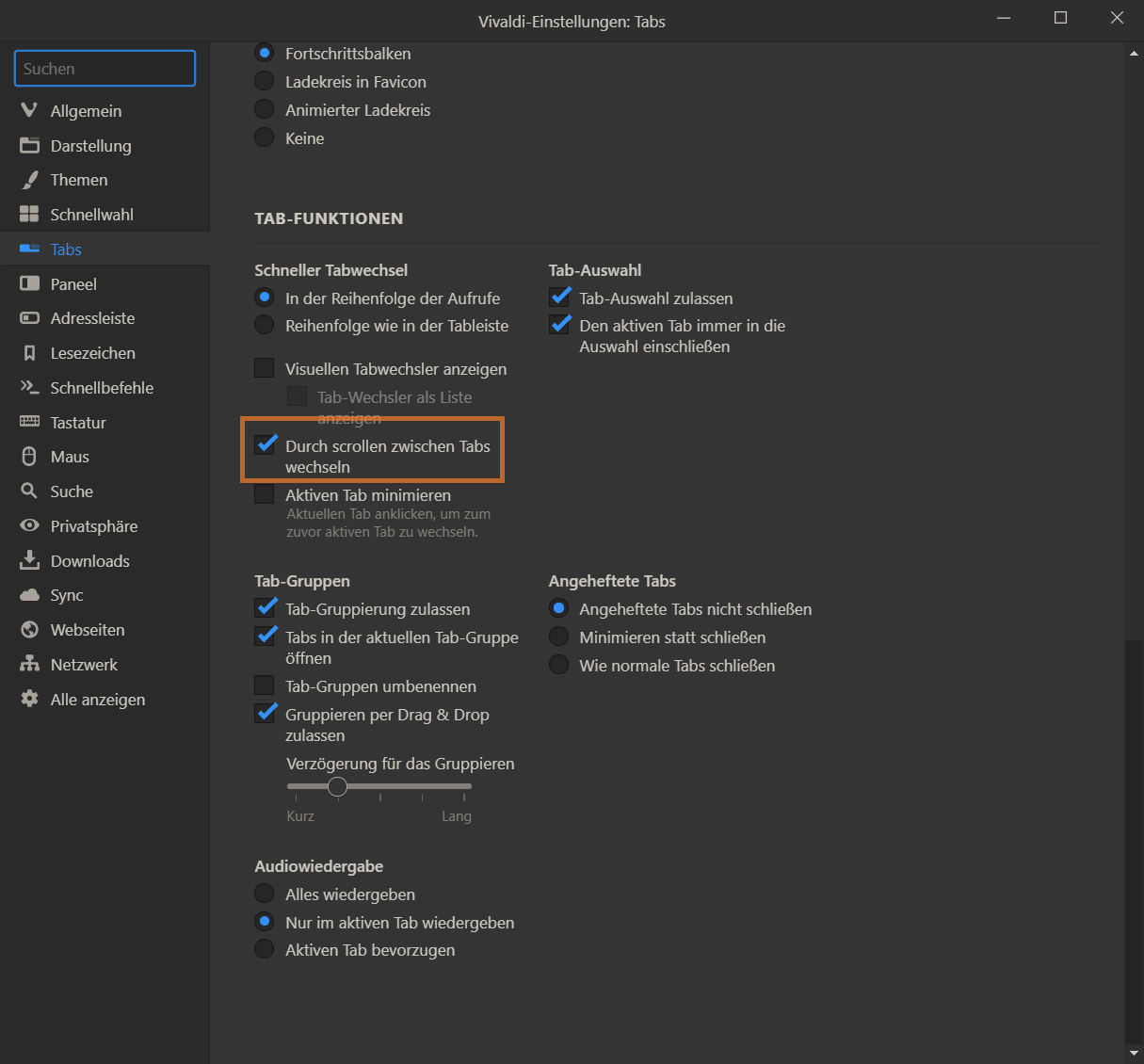Enable Visuellen Tabwechsler anzeigen

(x=265, y=368)
